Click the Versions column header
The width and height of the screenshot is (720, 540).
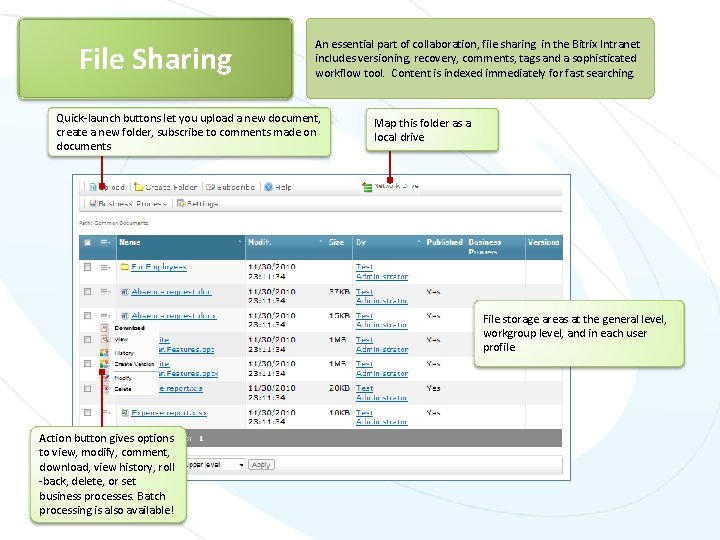[543, 242]
